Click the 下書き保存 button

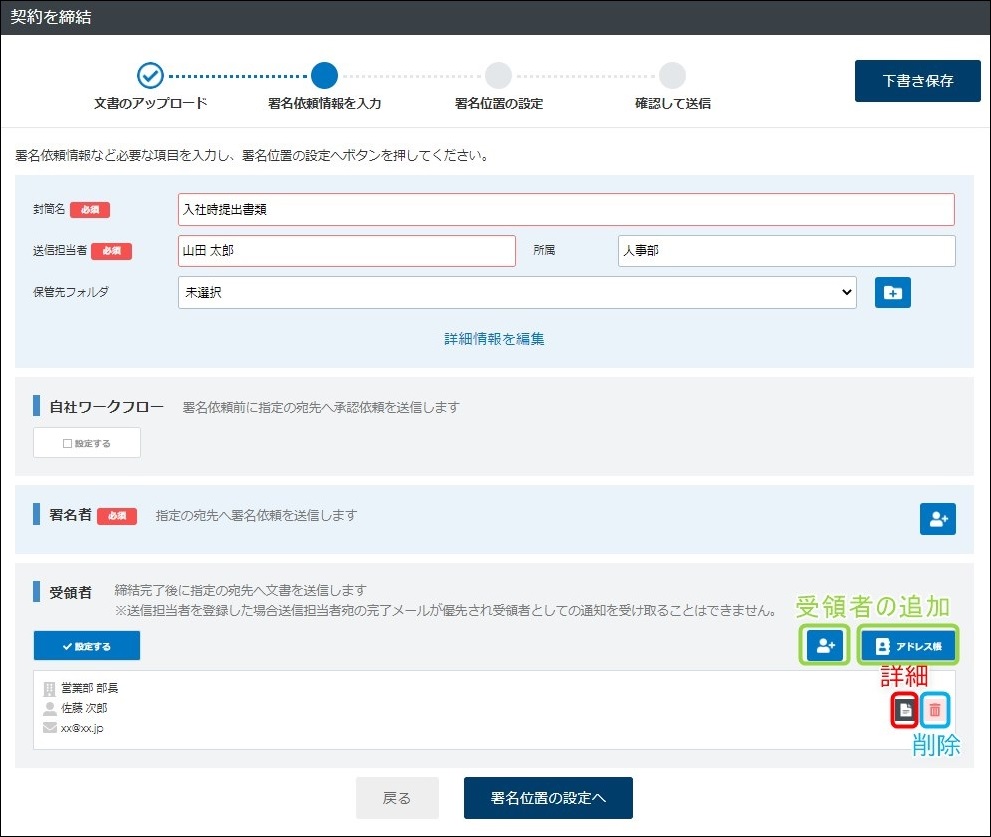point(918,81)
